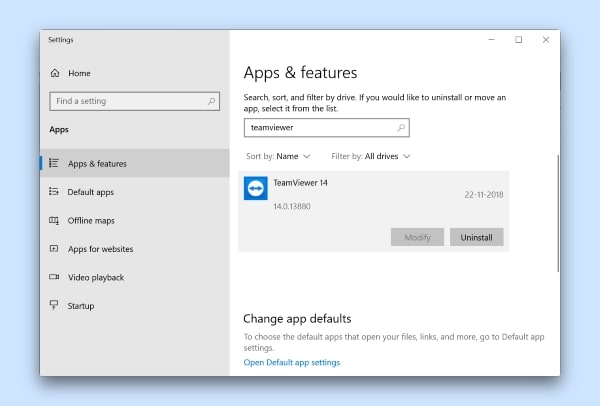Open Video playback section
The image size is (600, 406).
tap(135, 277)
